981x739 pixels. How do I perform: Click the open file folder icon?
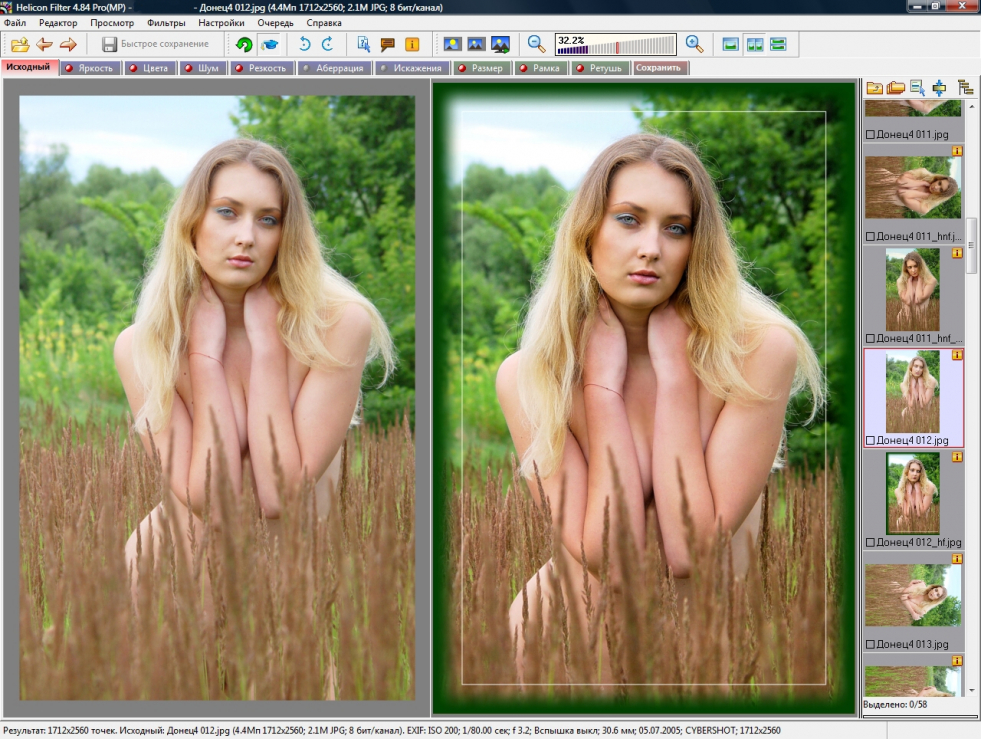20,44
